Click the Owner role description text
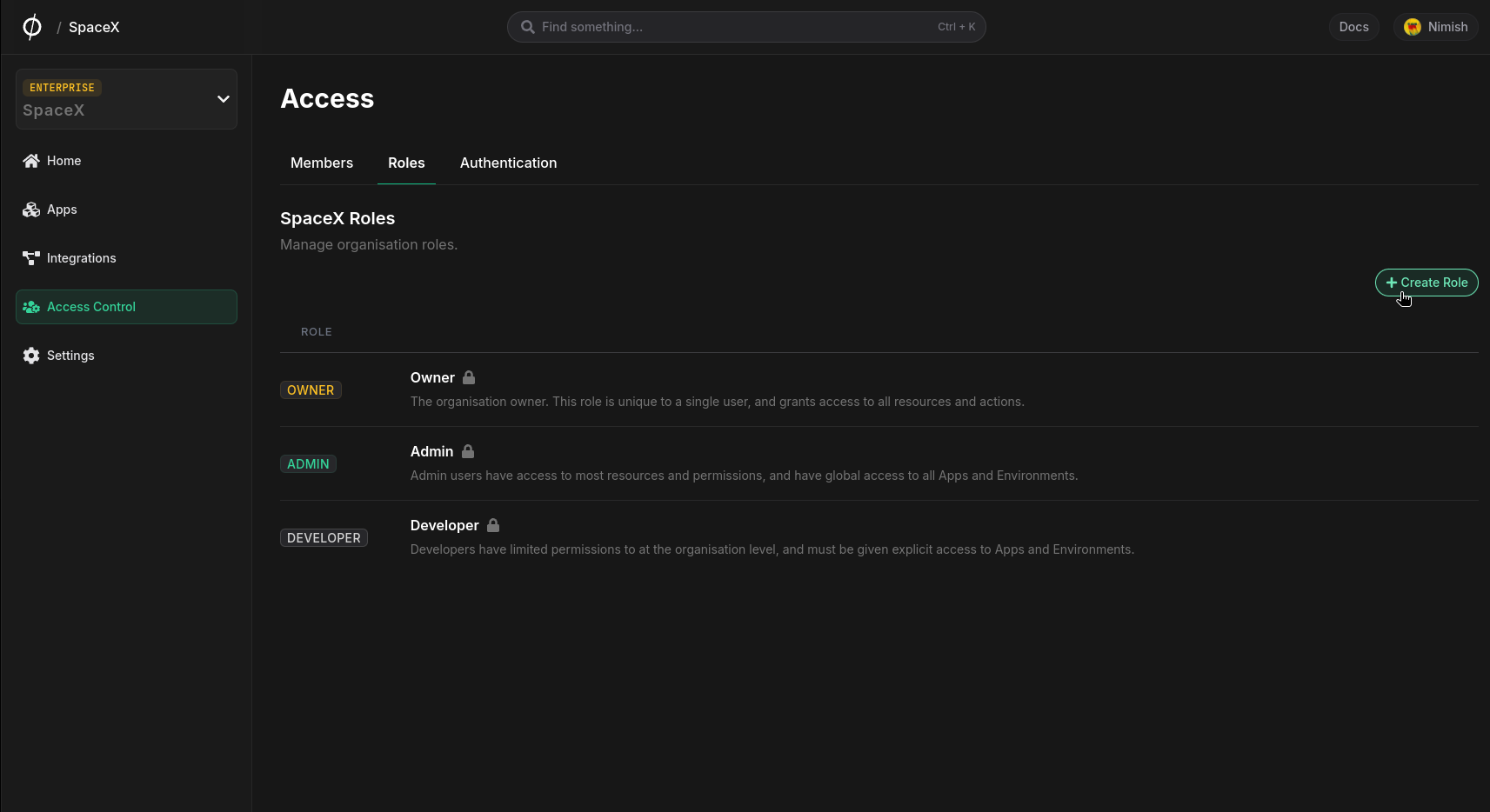 718,402
